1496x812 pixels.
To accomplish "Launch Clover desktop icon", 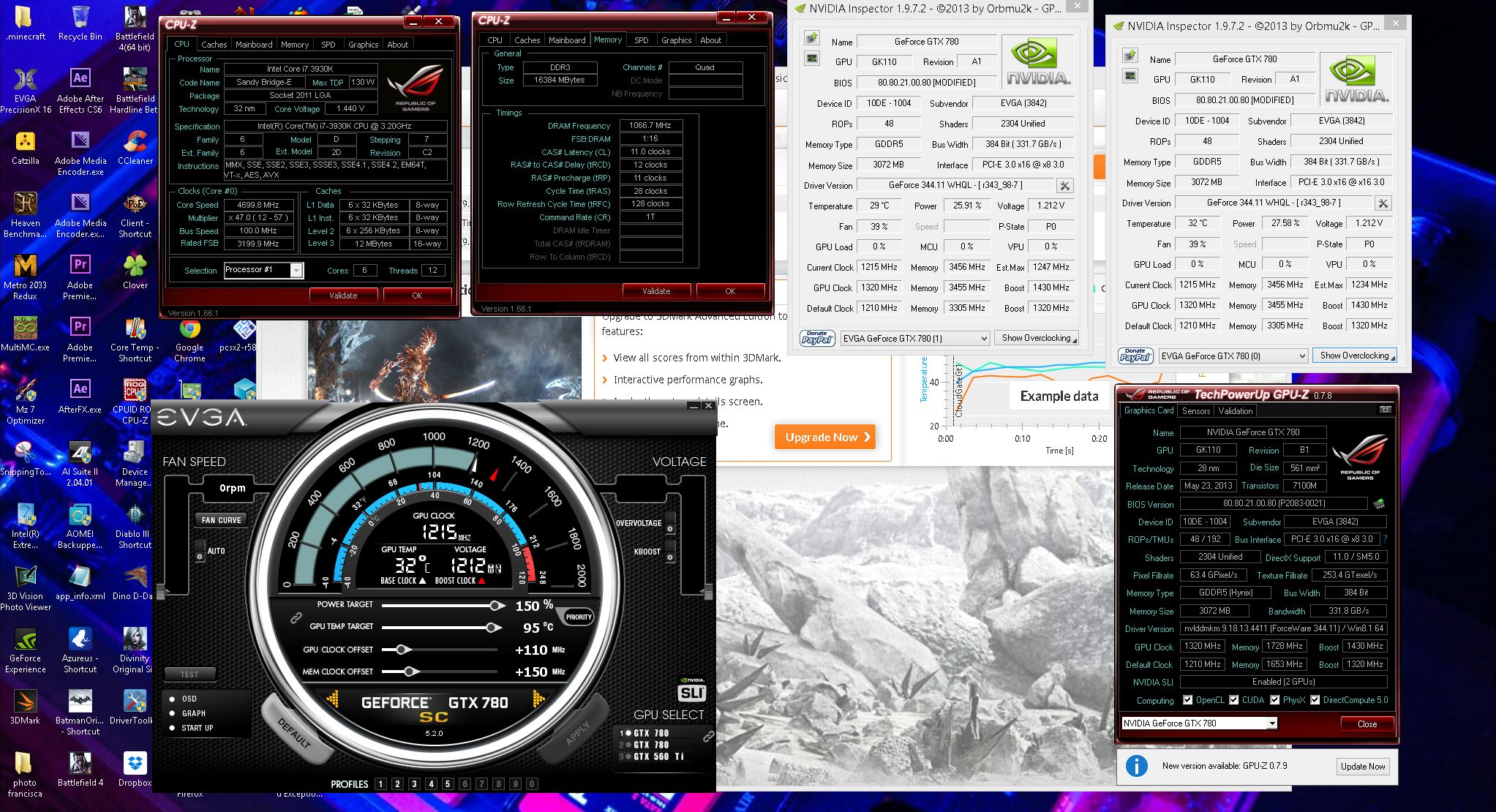I will 135,271.
